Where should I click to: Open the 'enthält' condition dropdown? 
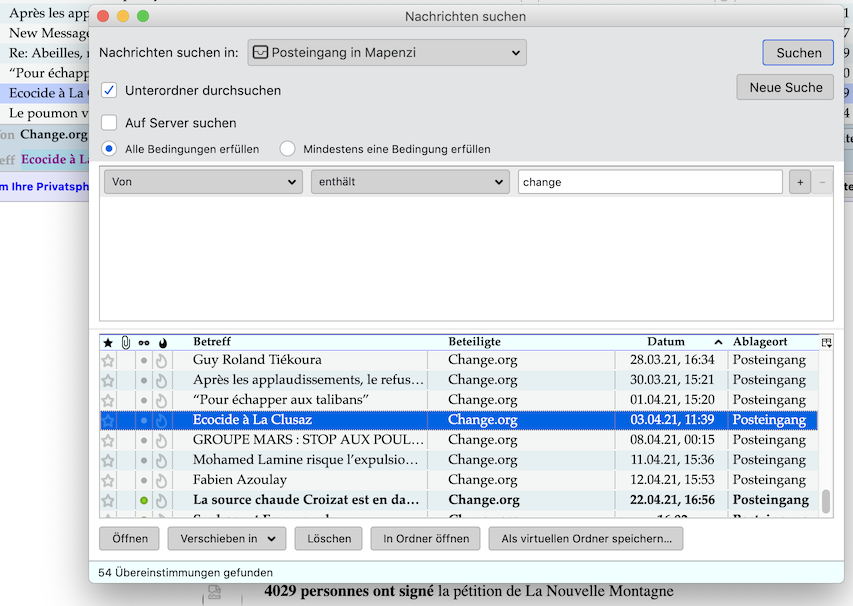pyautogui.click(x=410, y=182)
